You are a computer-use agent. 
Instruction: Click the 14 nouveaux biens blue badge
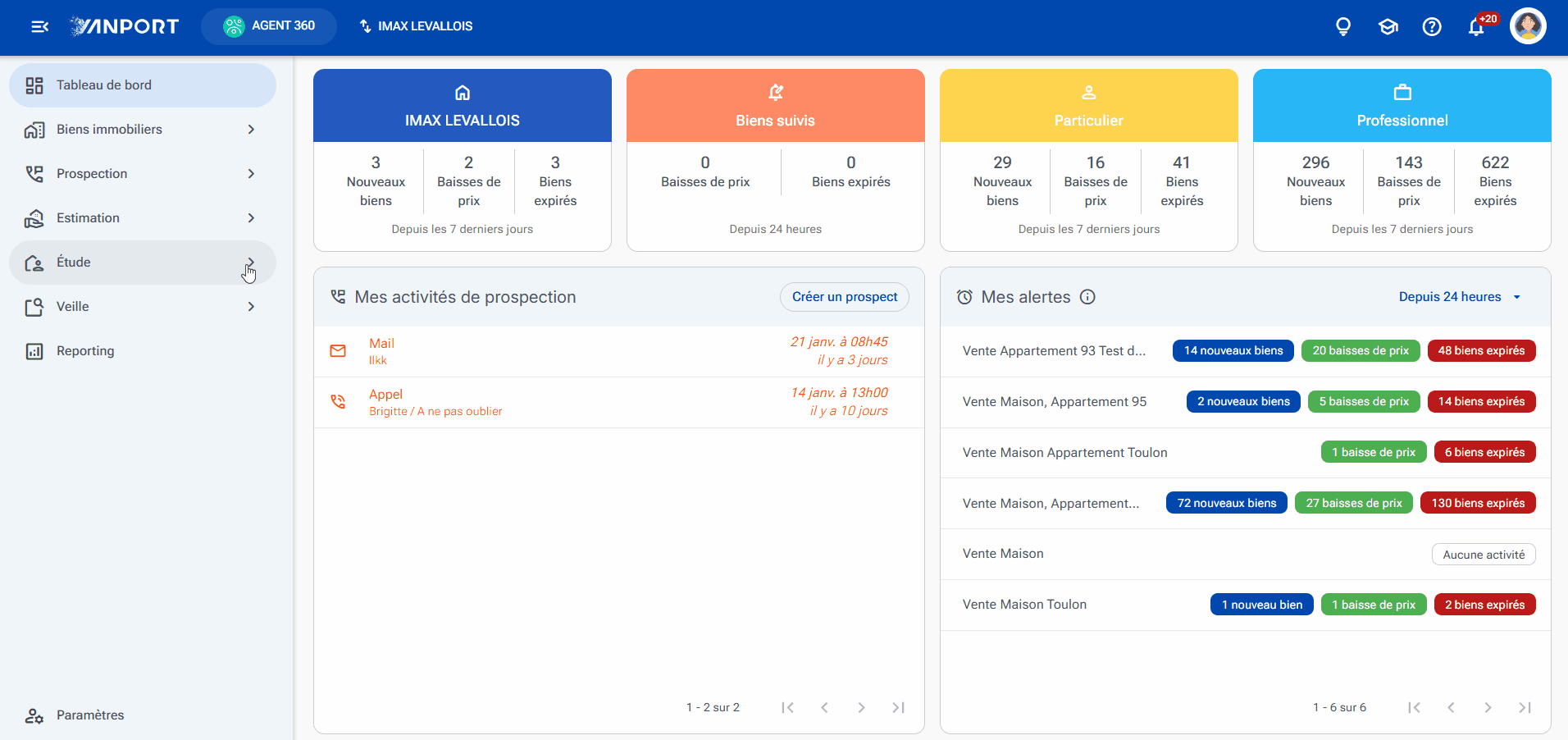click(1233, 351)
